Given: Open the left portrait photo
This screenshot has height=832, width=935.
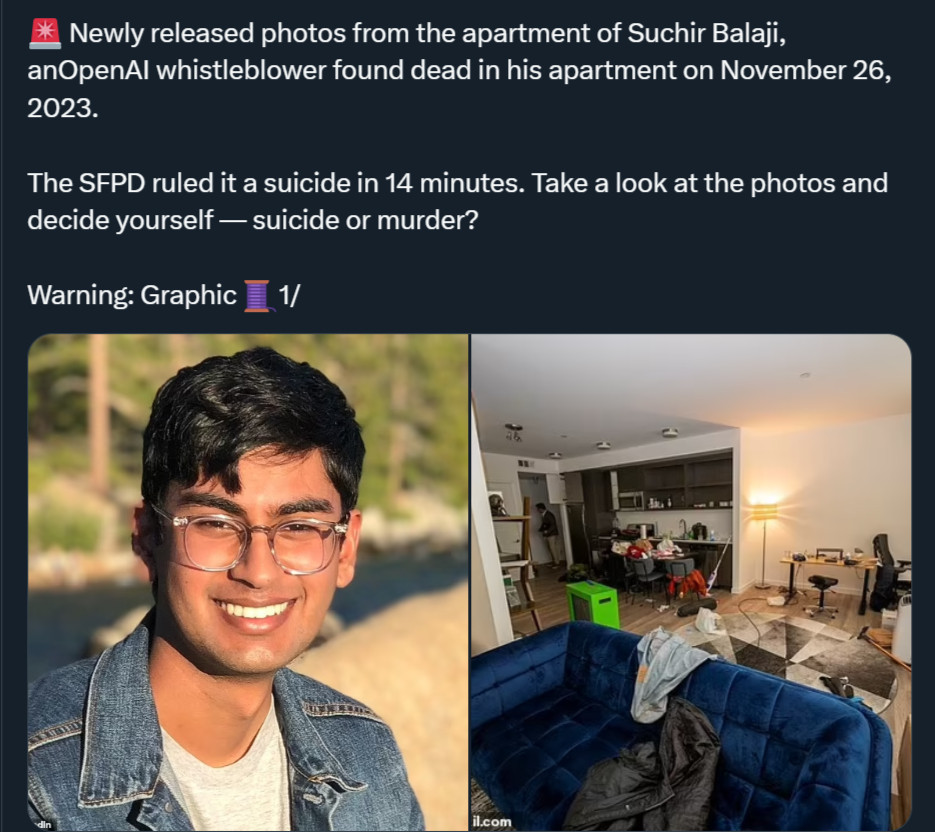Looking at the screenshot, I should 247,582.
